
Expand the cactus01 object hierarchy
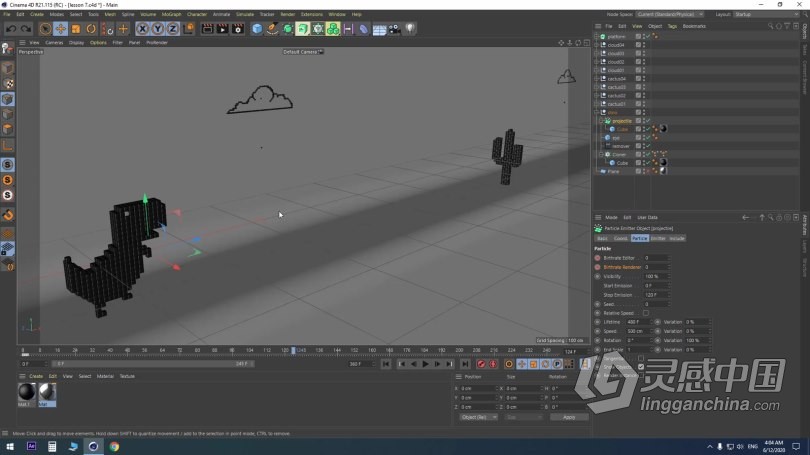pyautogui.click(x=597, y=104)
